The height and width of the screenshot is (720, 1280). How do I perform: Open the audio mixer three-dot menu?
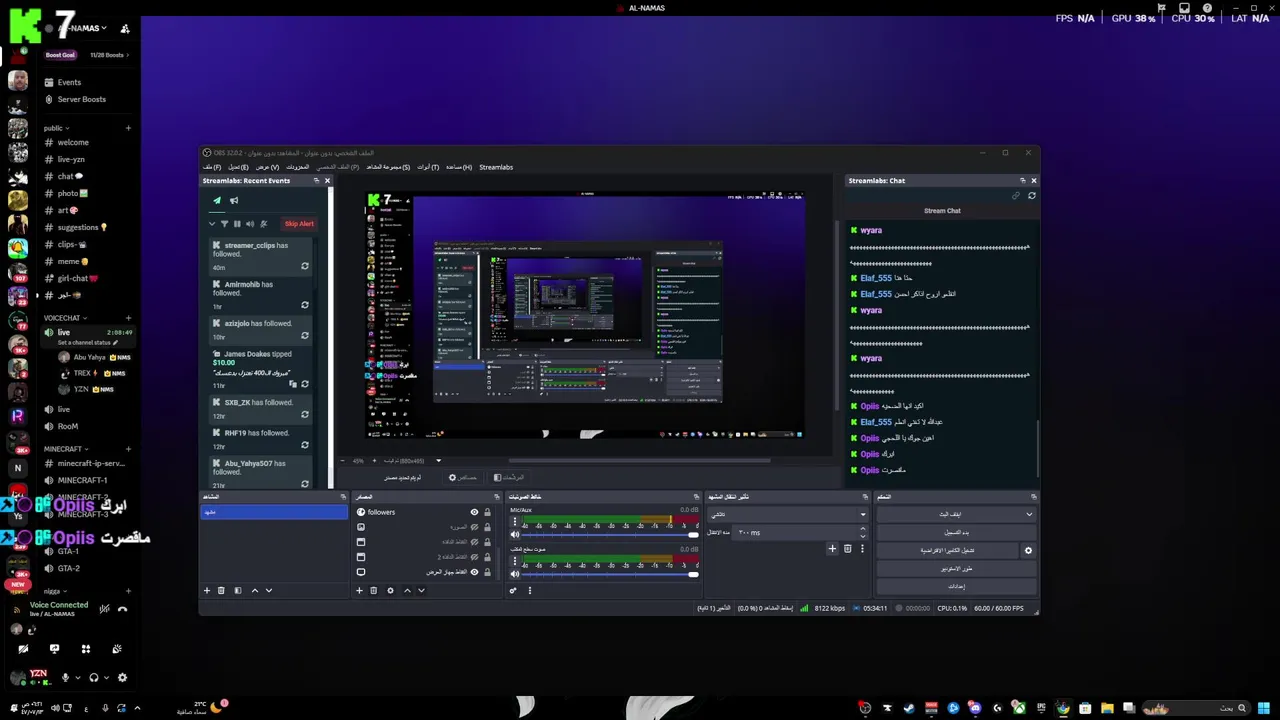[530, 591]
